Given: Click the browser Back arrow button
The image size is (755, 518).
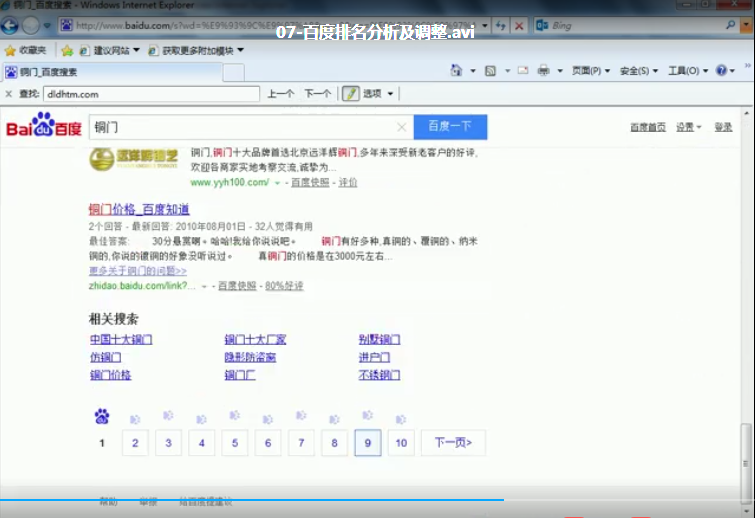Looking at the screenshot, I should (9, 26).
